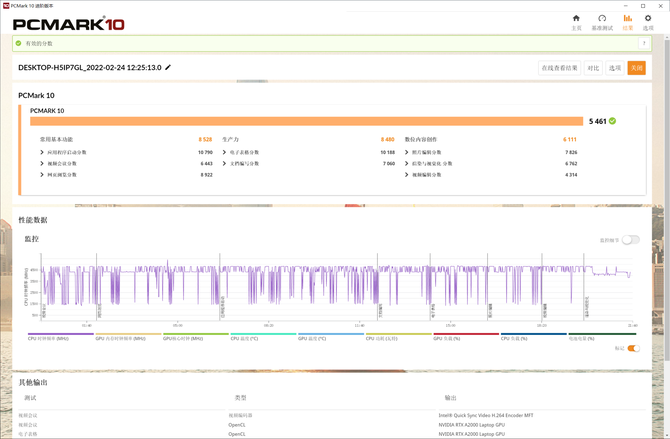The height and width of the screenshot is (439, 670).
Task: Switch to the Results chart icon
Action: click(628, 21)
